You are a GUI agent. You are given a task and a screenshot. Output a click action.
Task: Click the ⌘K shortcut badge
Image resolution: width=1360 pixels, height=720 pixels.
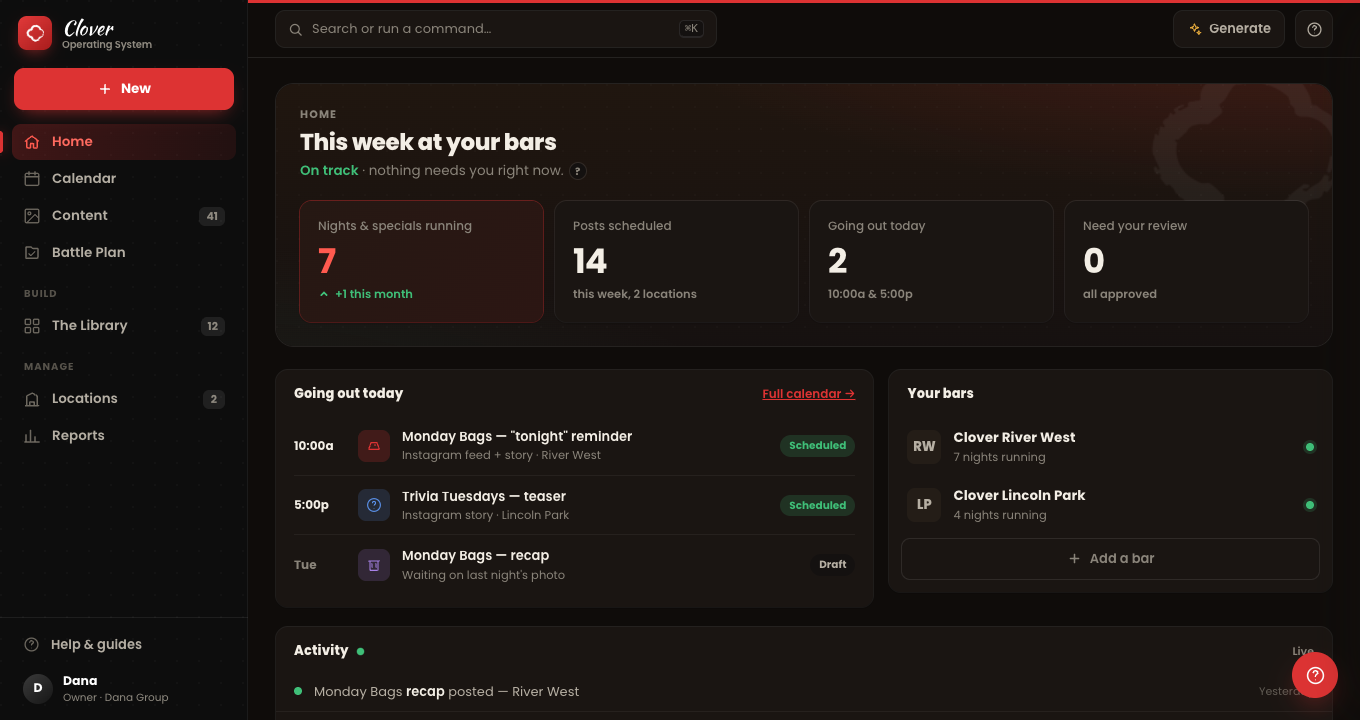[x=691, y=29]
